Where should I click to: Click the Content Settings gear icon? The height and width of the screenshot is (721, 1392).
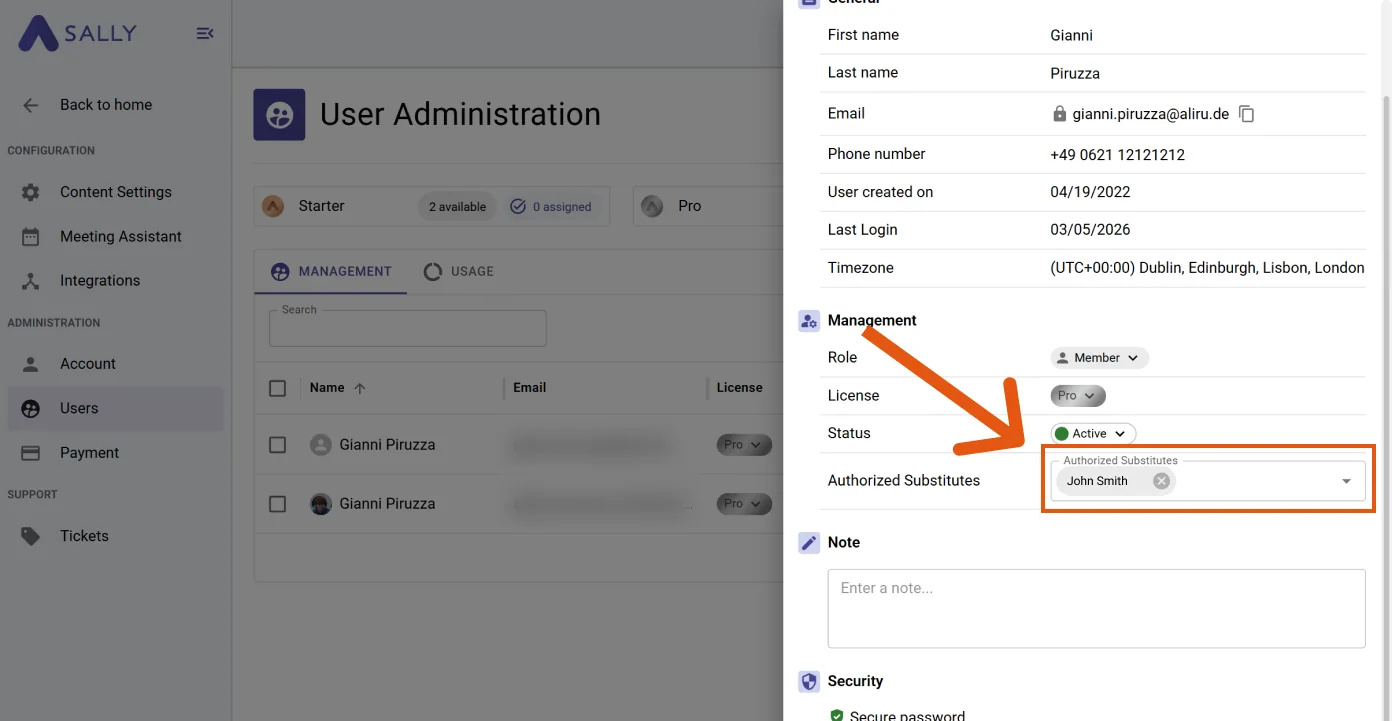[x=31, y=192]
